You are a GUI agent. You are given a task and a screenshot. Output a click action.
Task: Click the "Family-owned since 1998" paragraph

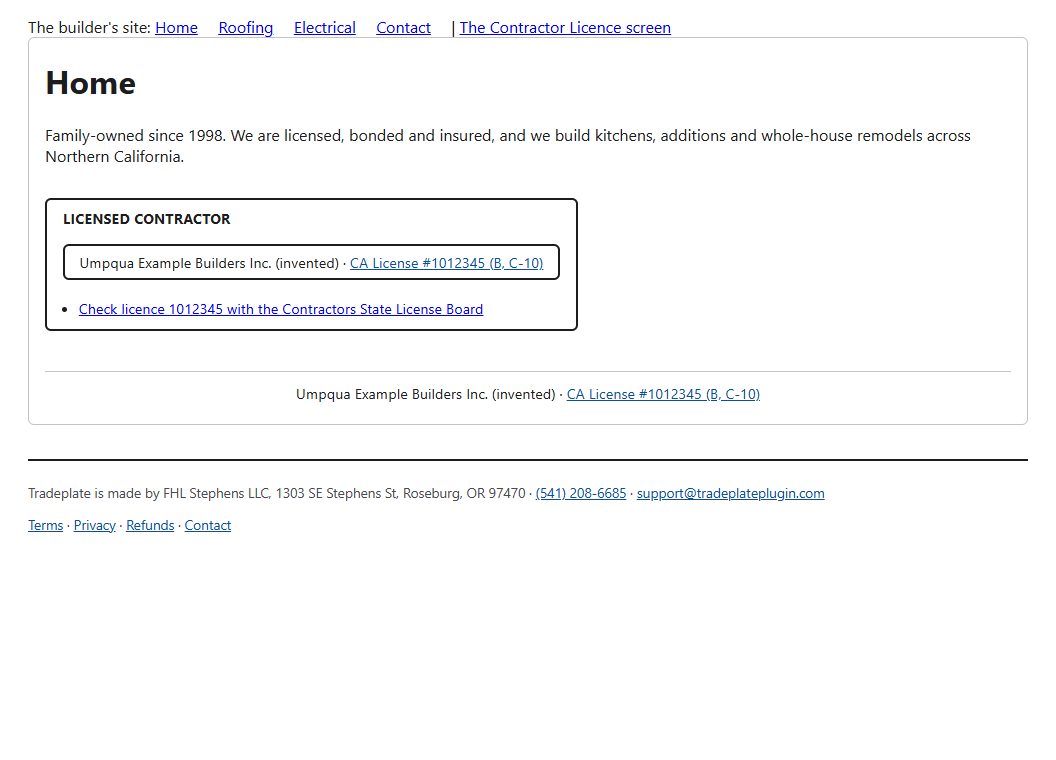pyautogui.click(x=508, y=146)
